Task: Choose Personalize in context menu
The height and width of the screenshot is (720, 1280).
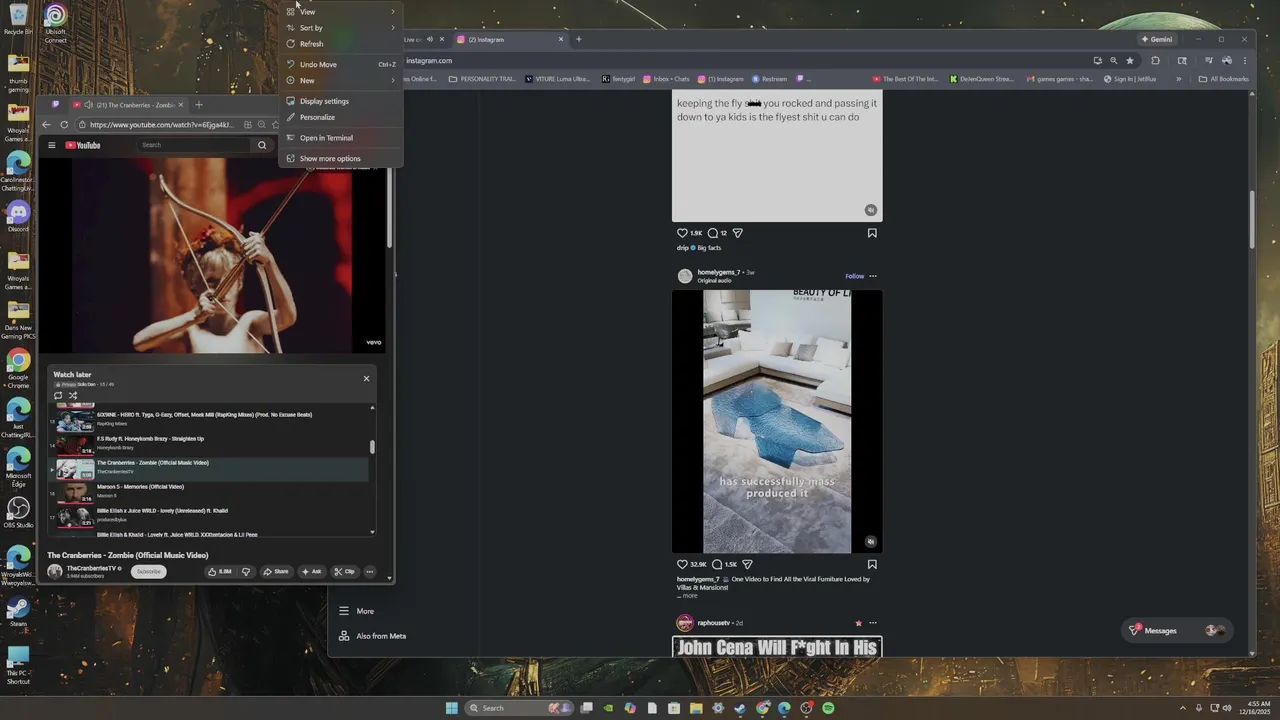Action: click(340, 117)
